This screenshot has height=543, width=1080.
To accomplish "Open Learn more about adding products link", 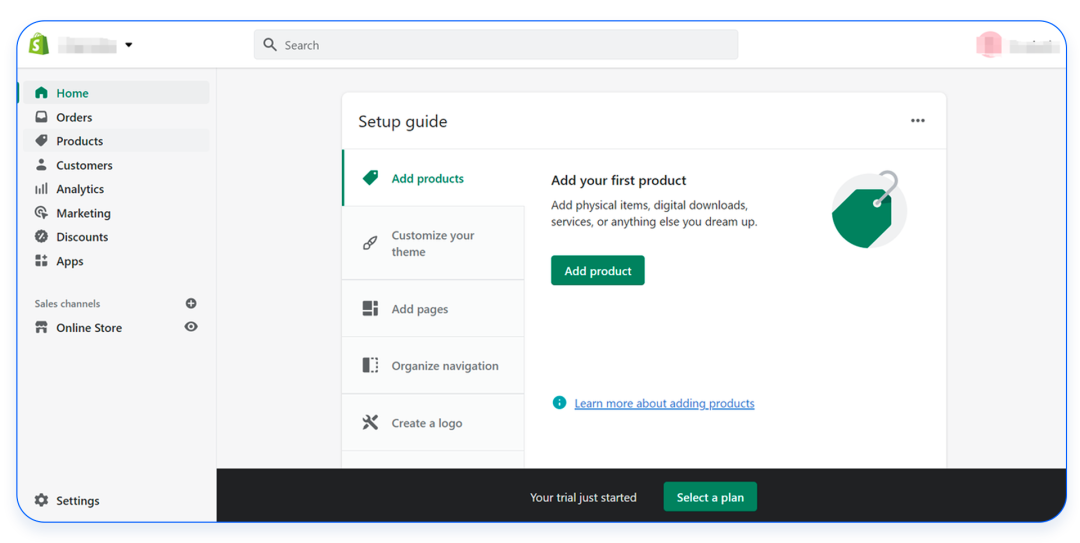I will [664, 403].
